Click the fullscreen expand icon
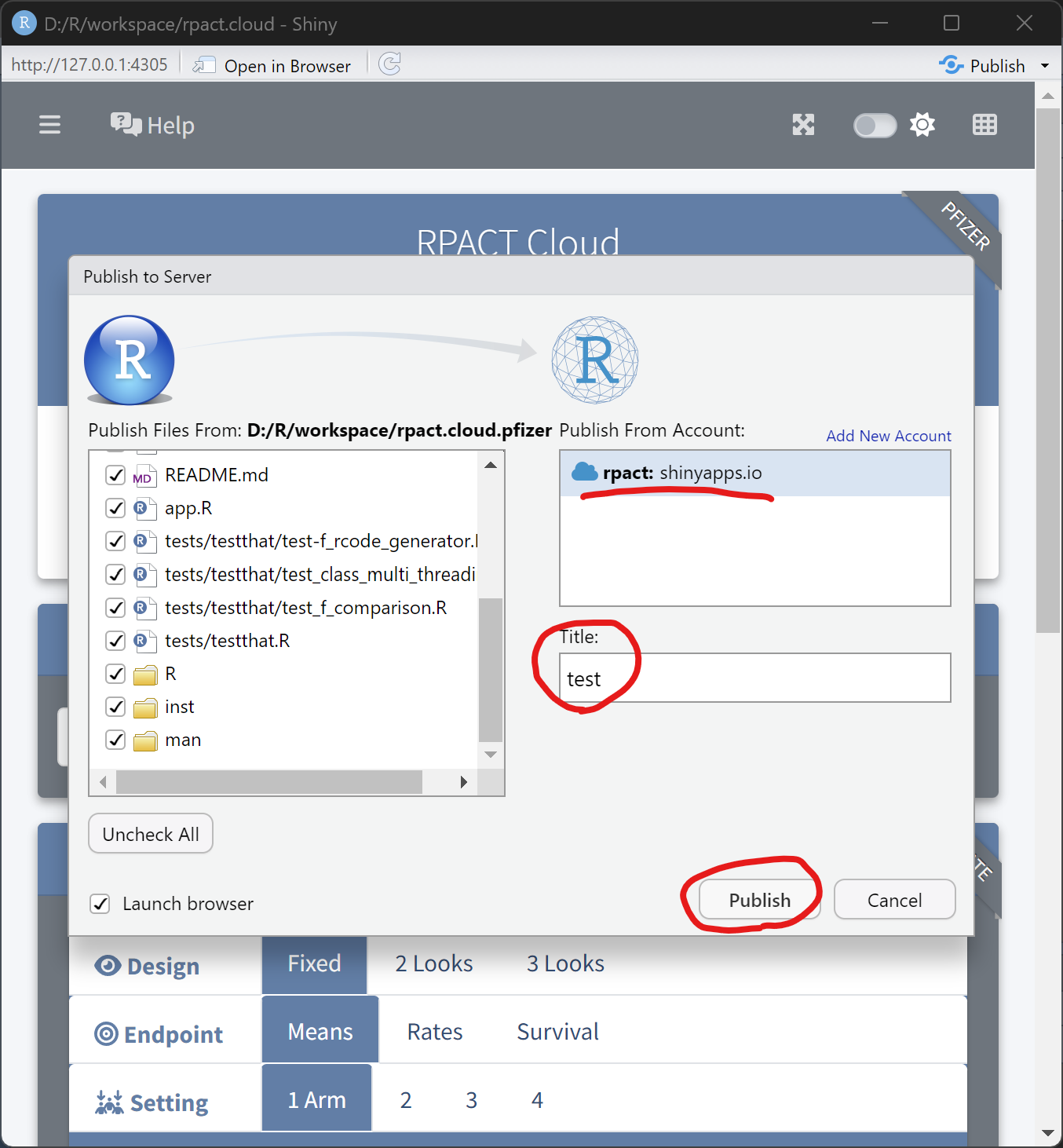 click(803, 125)
